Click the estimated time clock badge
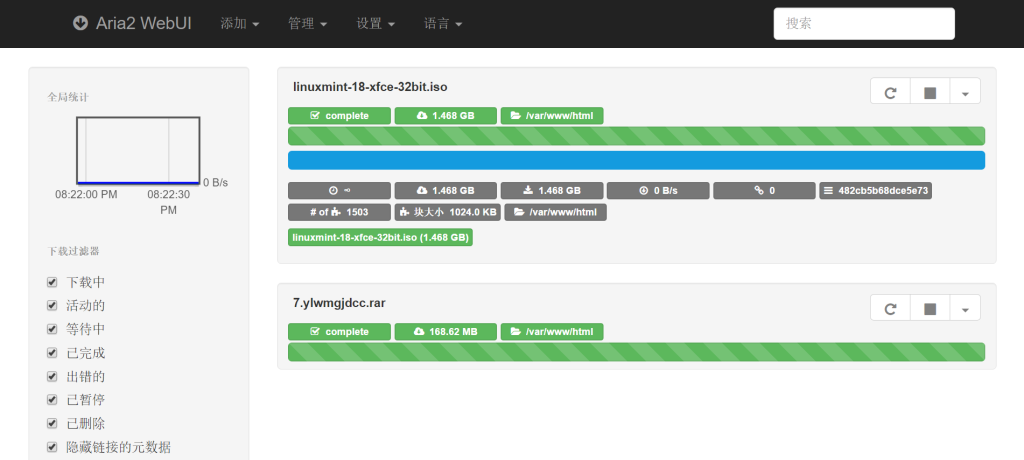 pyautogui.click(x=339, y=191)
